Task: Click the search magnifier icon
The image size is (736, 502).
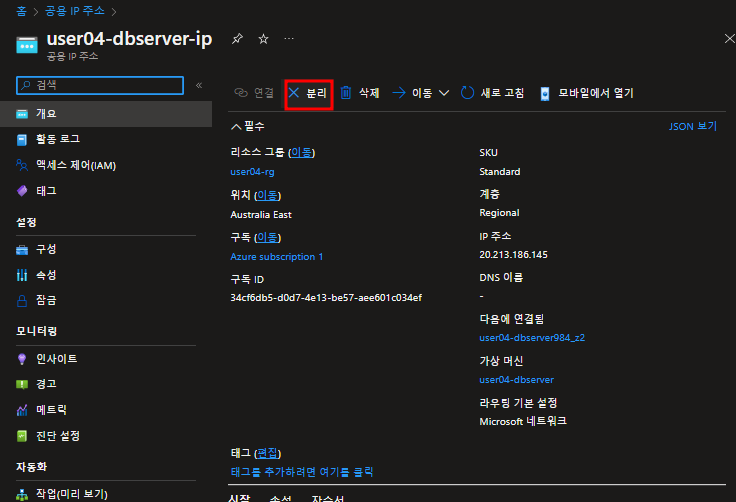Action: click(x=26, y=85)
